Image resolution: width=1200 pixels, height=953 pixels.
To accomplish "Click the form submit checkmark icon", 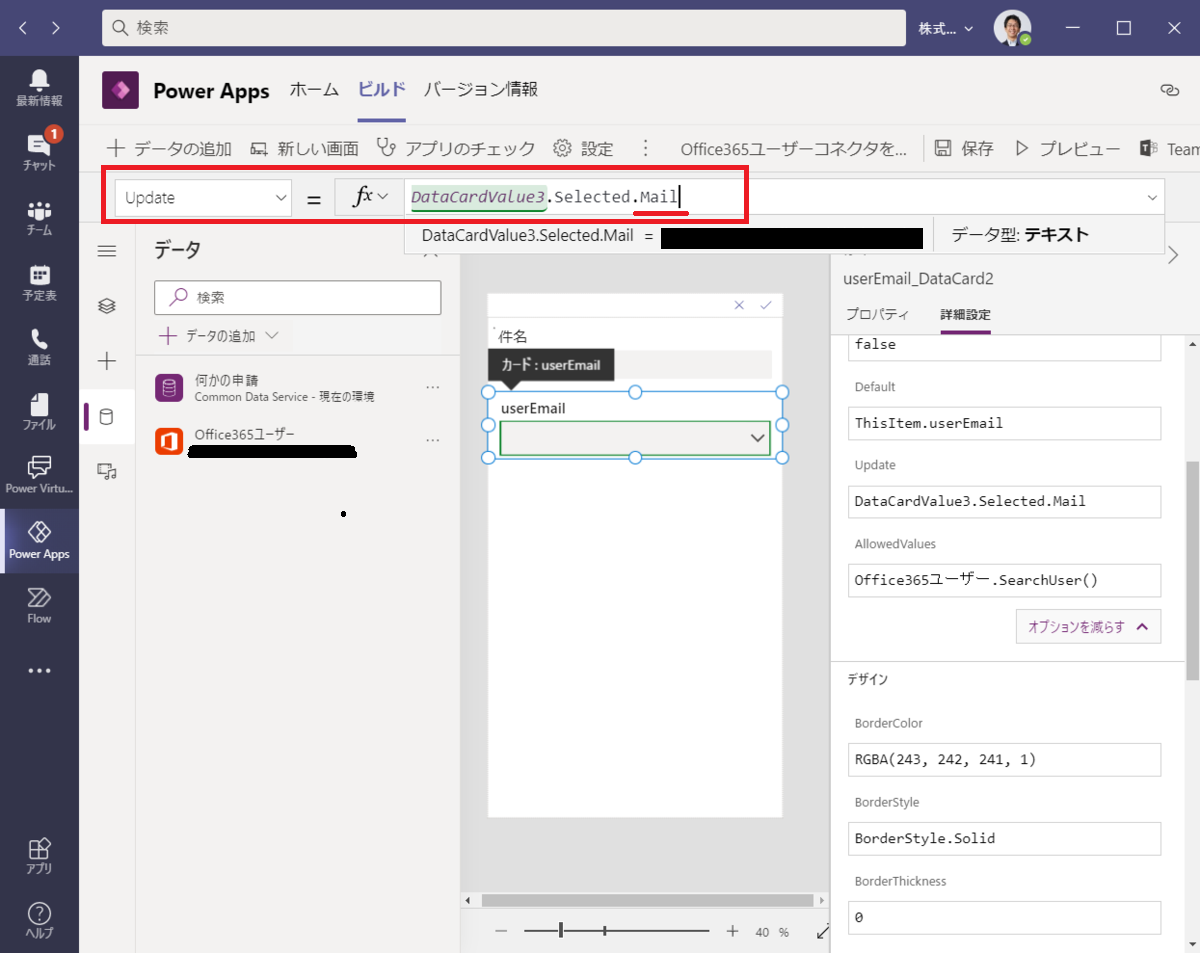I will pyautogui.click(x=766, y=305).
